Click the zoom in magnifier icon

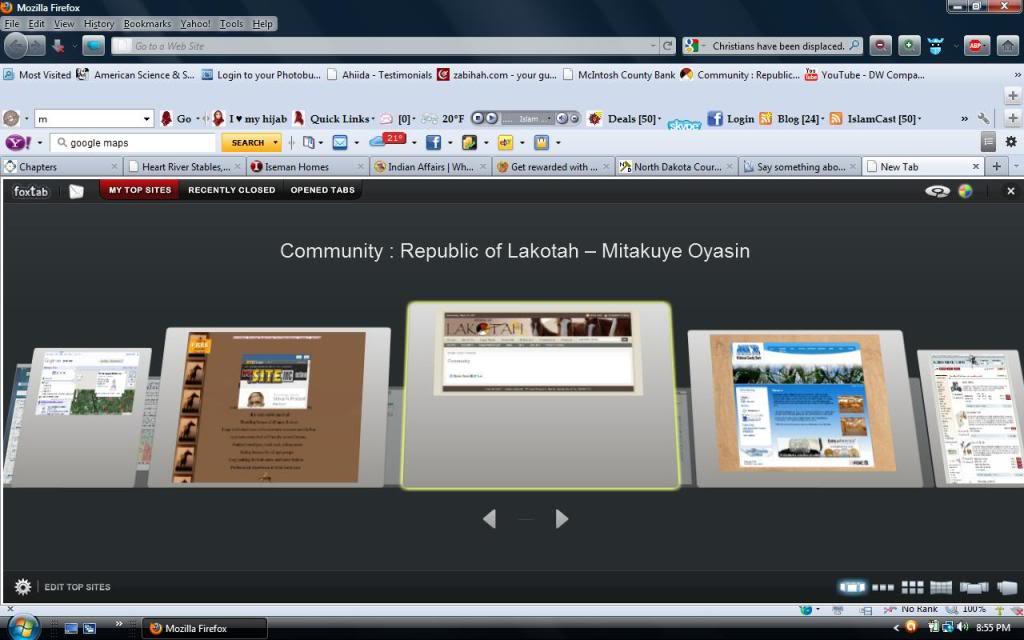point(908,46)
